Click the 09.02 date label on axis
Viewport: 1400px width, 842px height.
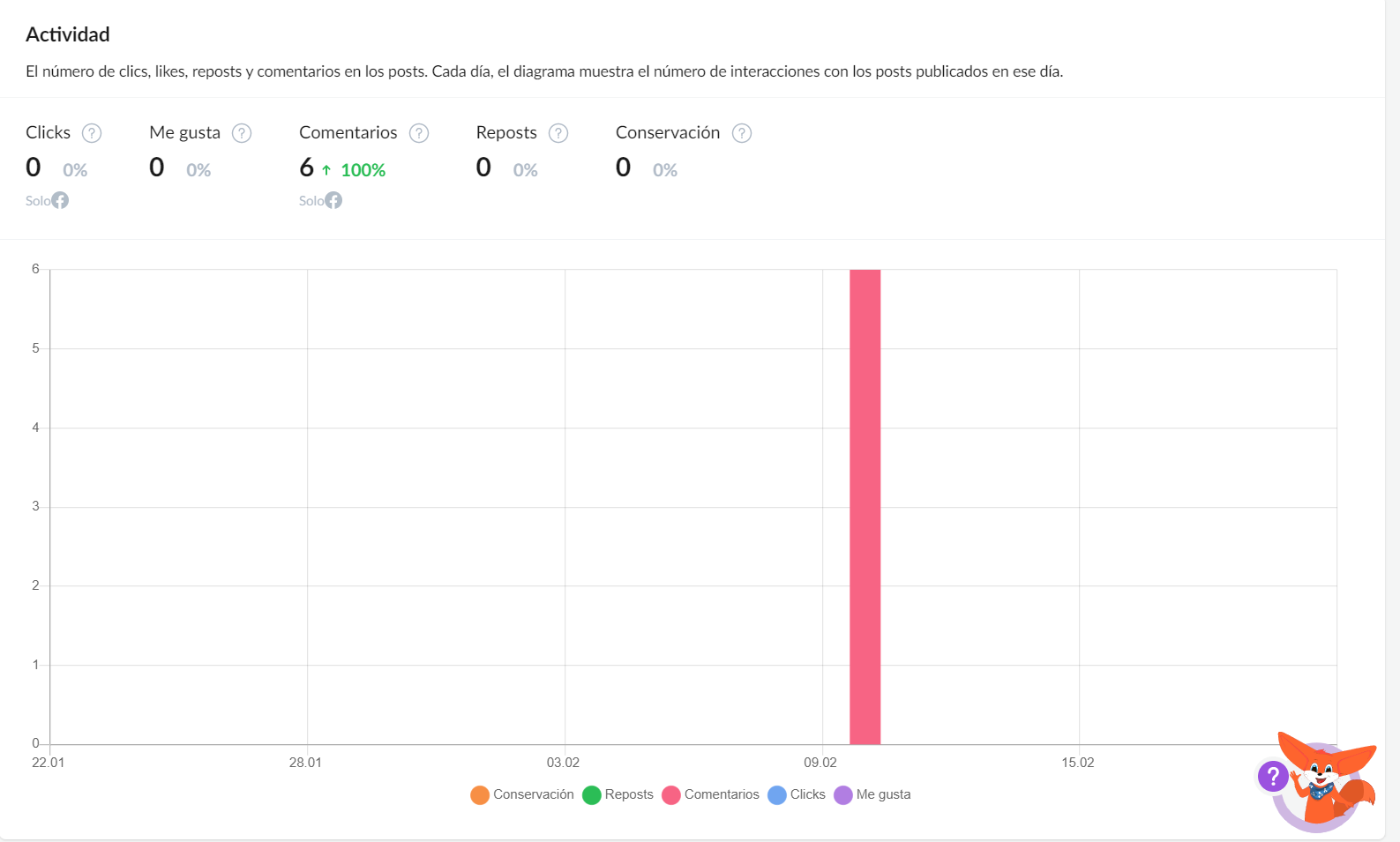click(x=820, y=763)
